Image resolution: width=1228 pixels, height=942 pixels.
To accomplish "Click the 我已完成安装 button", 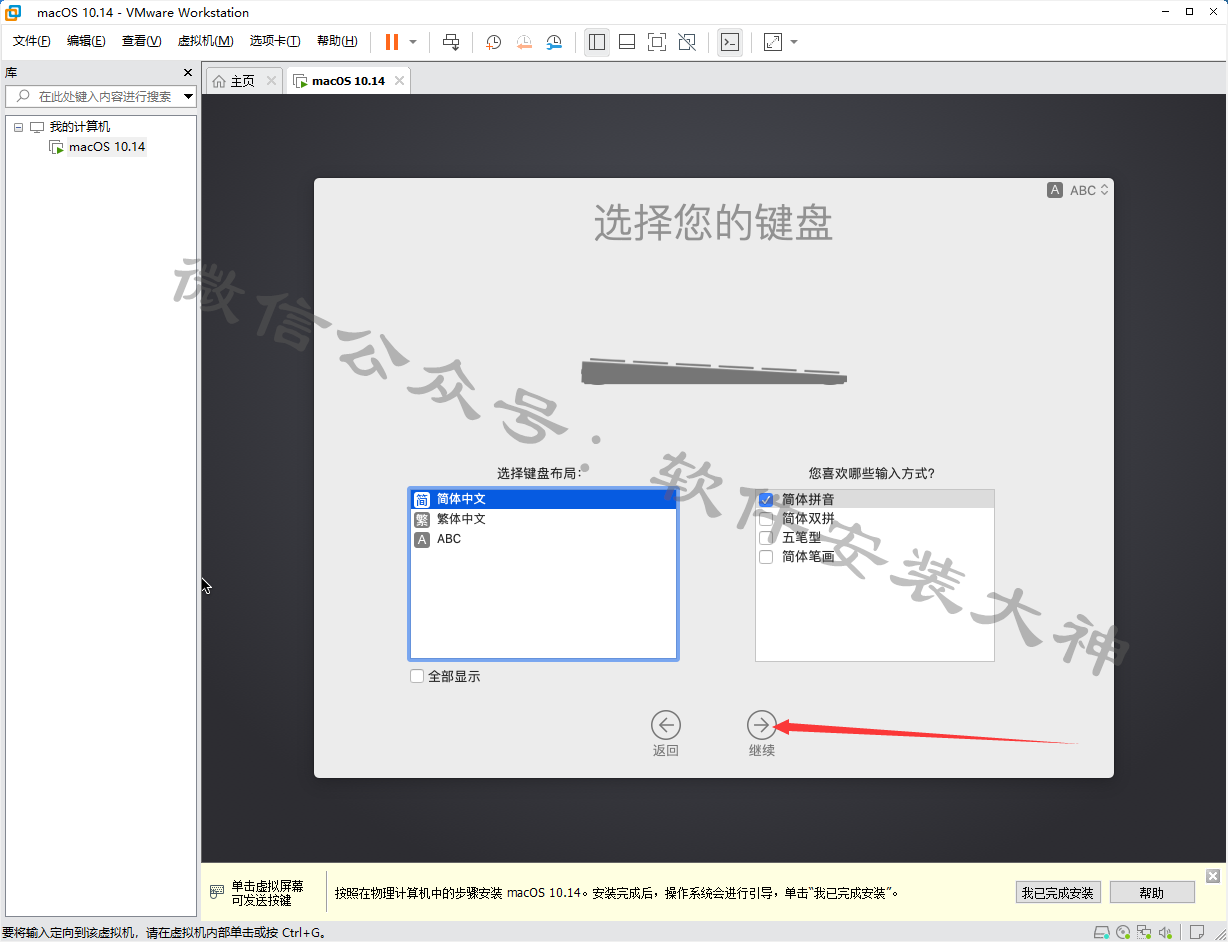I will 1058,893.
